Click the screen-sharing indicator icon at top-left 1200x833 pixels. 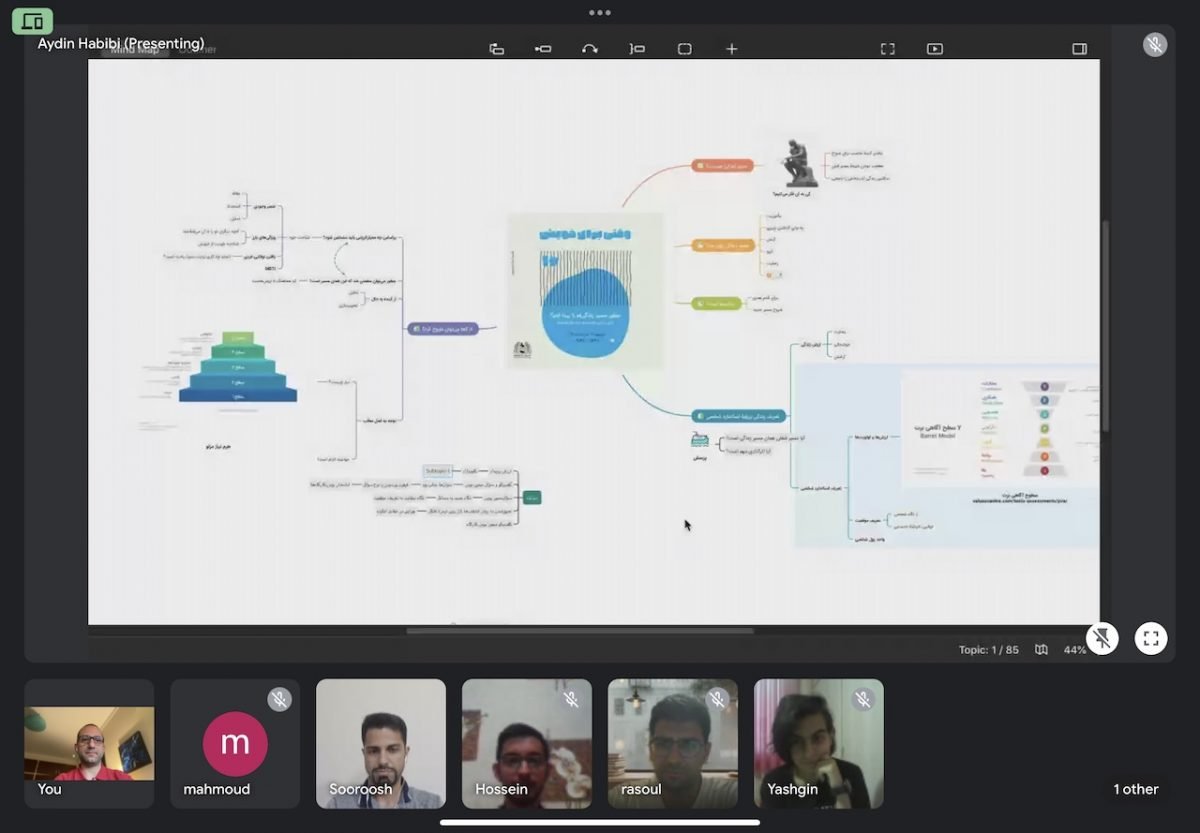[x=32, y=21]
